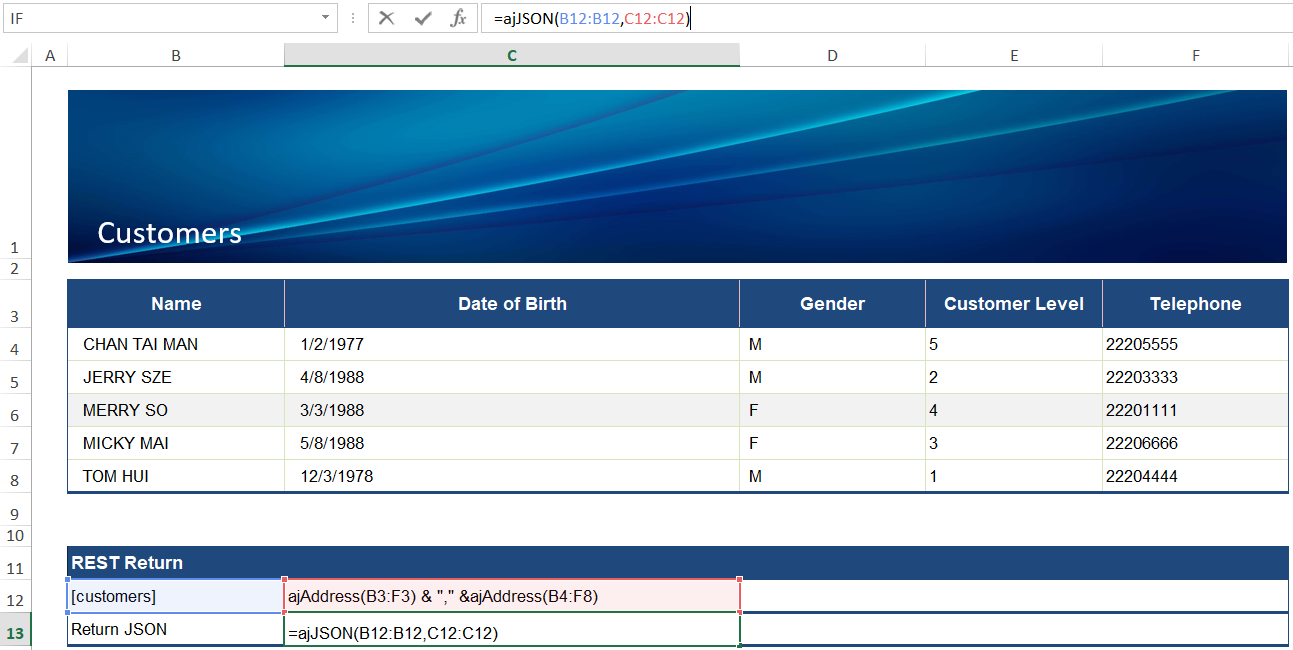
Task: Open Insert Function fx dialog
Action: coord(458,18)
